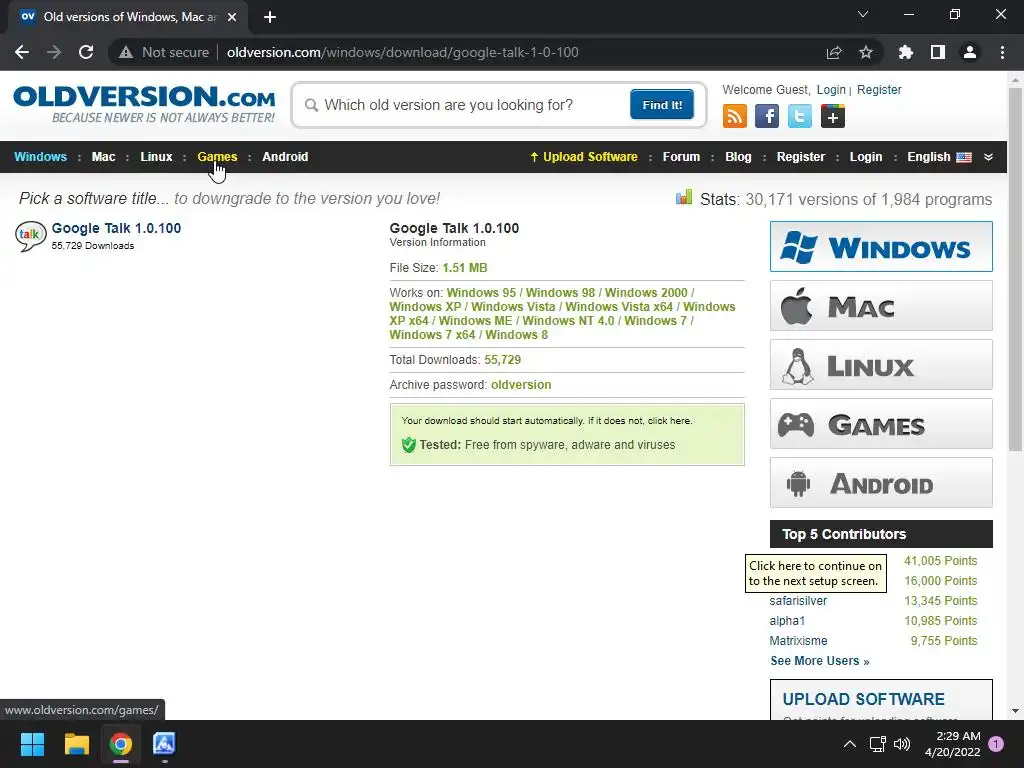
Task: Select Android in the navigation bar
Action: tap(285, 157)
